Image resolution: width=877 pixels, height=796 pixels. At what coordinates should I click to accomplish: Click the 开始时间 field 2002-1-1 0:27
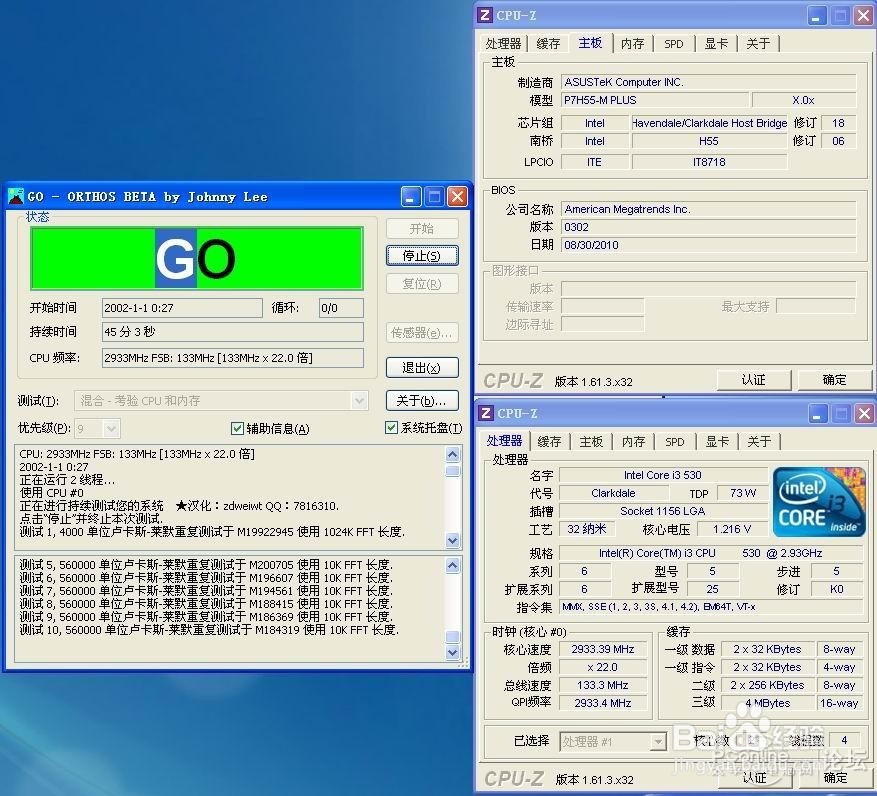(182, 308)
